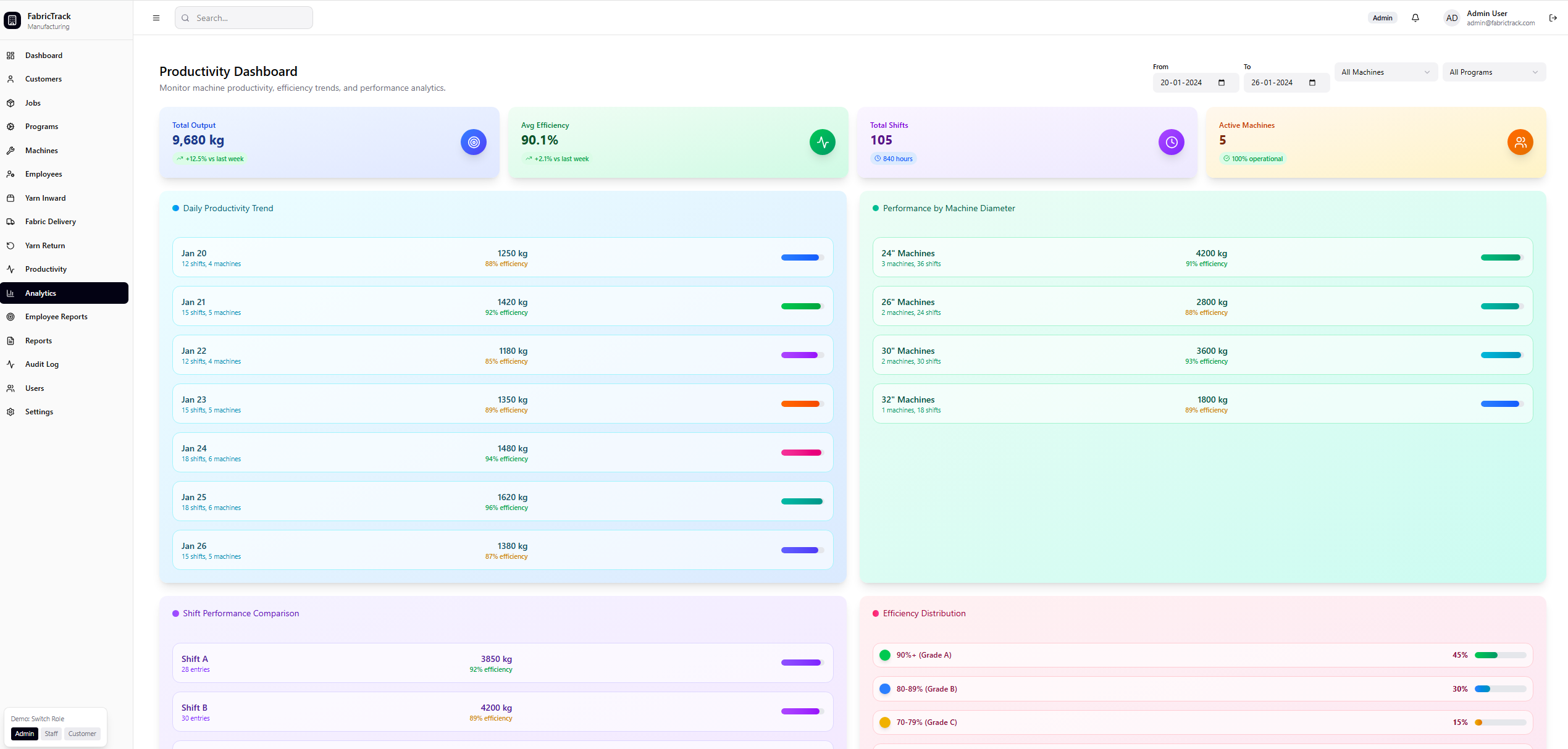Click the notification bell icon
The width and height of the screenshot is (1568, 749).
click(x=1415, y=17)
